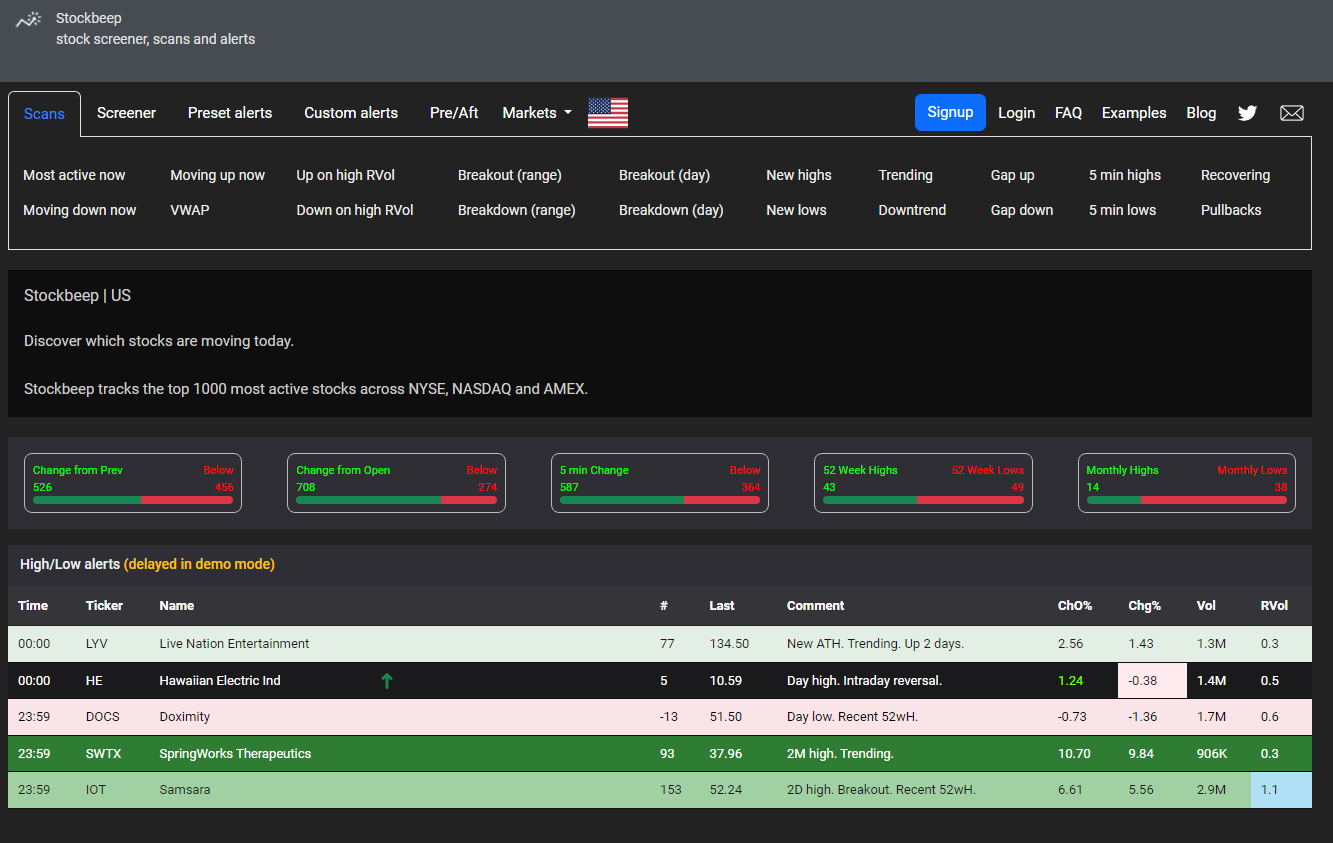This screenshot has width=1333, height=843.
Task: View Recovering stocks scan
Action: pos(1235,175)
